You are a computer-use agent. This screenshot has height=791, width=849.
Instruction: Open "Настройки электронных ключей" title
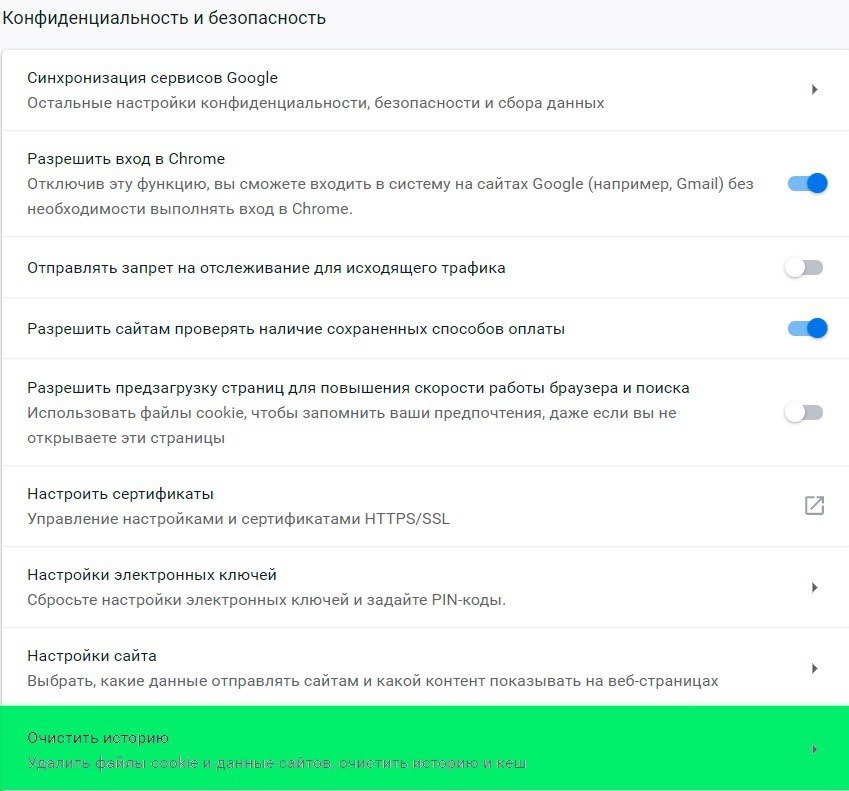[152, 575]
